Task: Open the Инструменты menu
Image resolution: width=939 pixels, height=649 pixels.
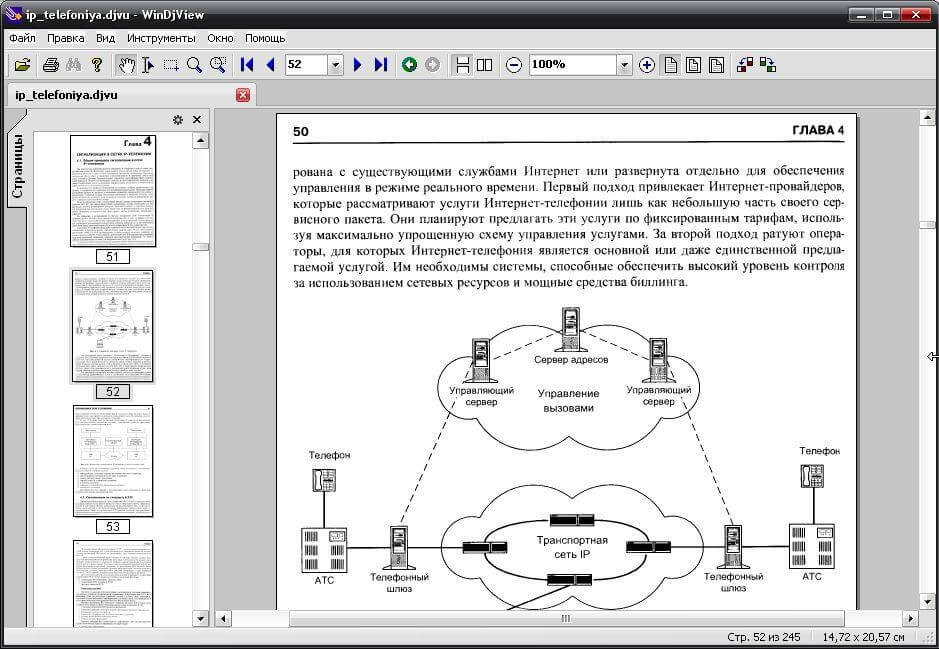Action: (x=161, y=38)
